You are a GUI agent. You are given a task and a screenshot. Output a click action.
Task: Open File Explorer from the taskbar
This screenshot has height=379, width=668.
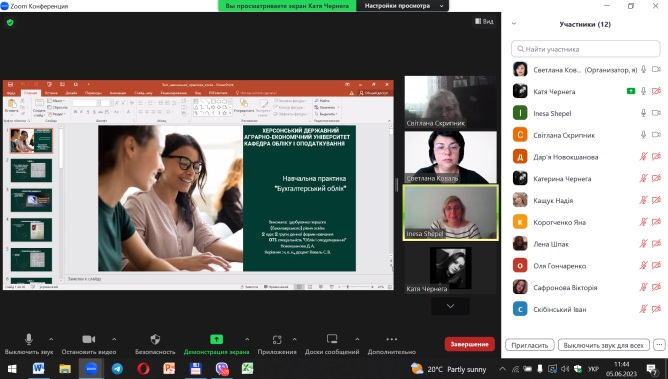click(x=65, y=368)
